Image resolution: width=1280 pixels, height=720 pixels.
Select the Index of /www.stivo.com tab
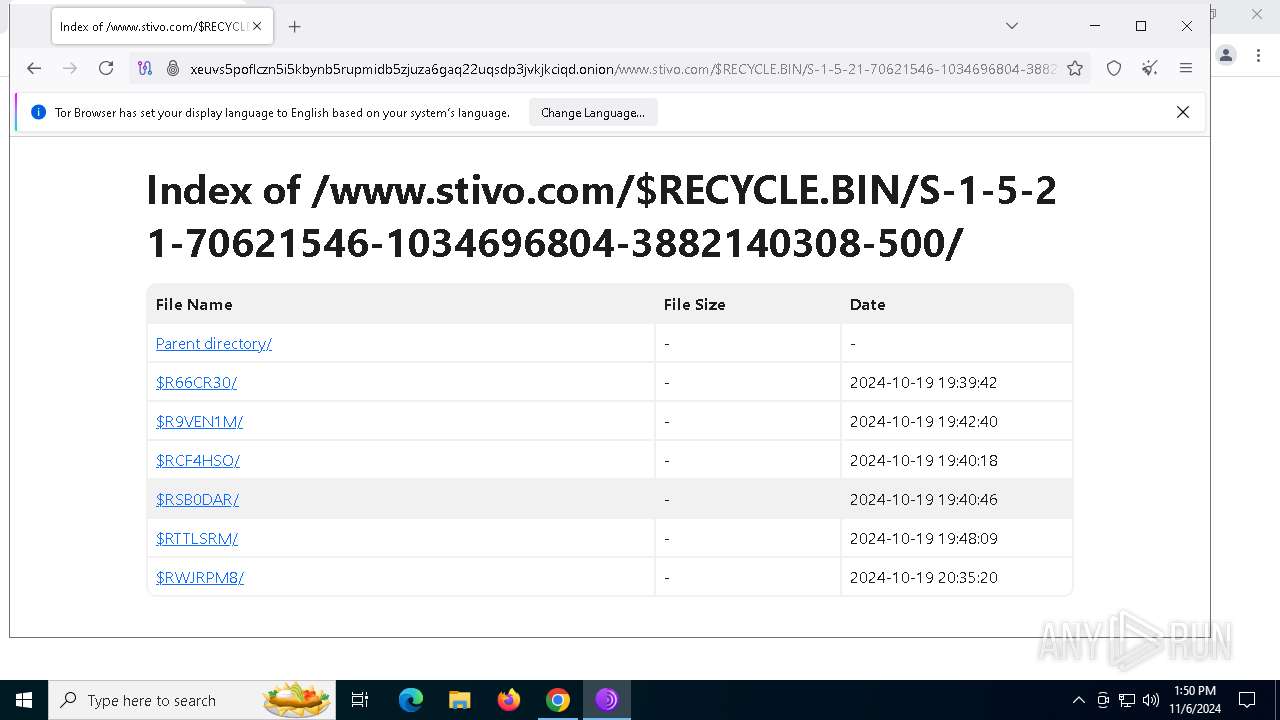(163, 27)
